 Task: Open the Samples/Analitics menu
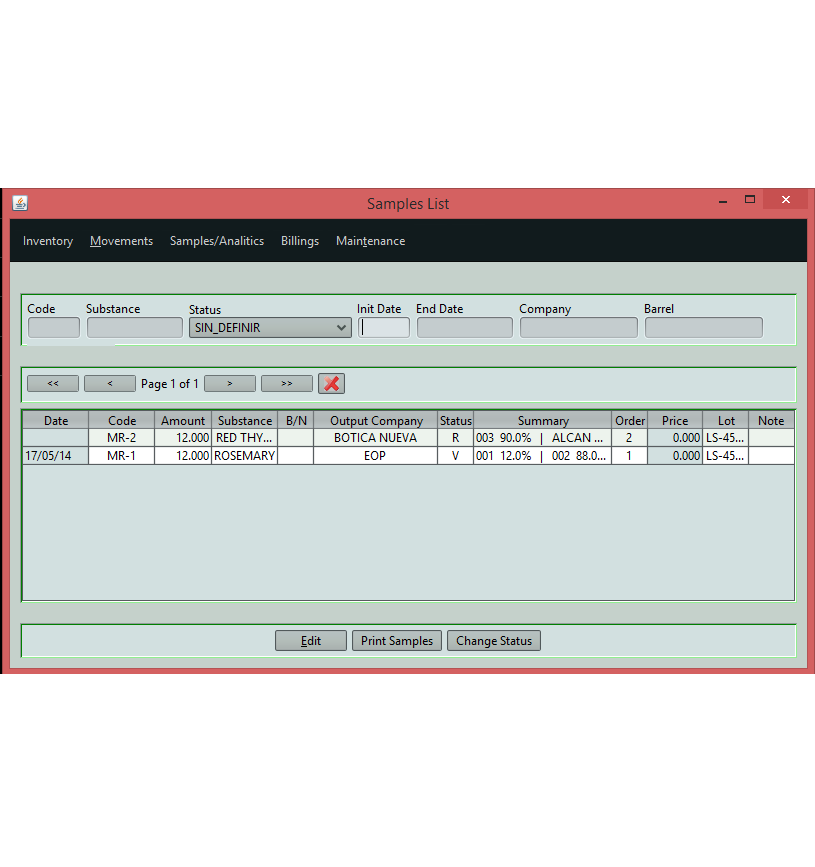click(x=217, y=241)
